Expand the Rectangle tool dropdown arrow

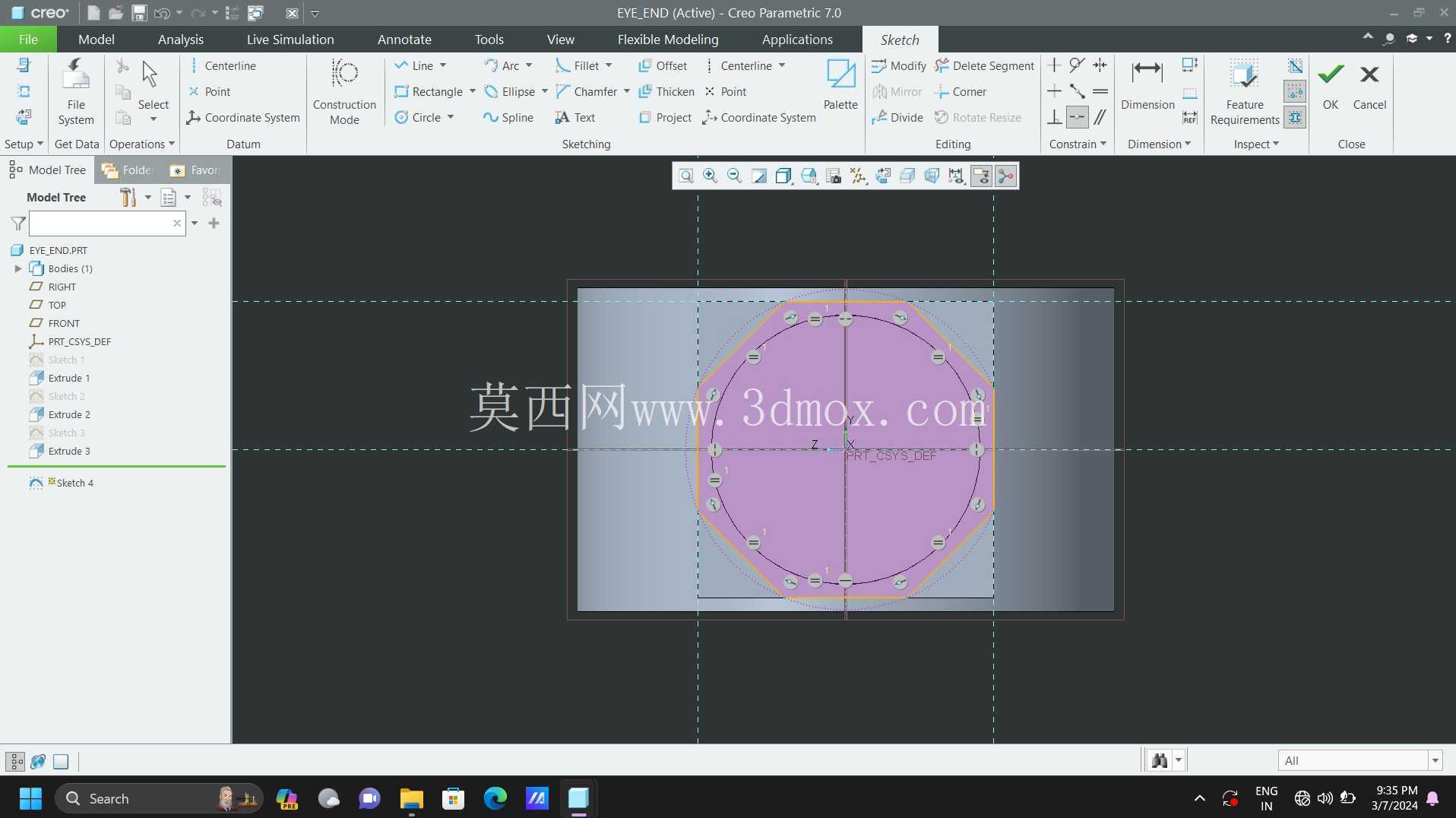[473, 92]
